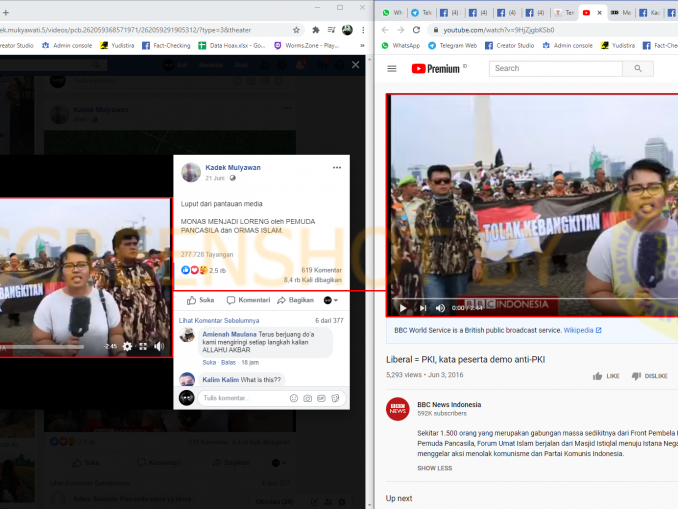
Task: Open the Chrome three-dot menu in the left browser
Action: point(363,30)
